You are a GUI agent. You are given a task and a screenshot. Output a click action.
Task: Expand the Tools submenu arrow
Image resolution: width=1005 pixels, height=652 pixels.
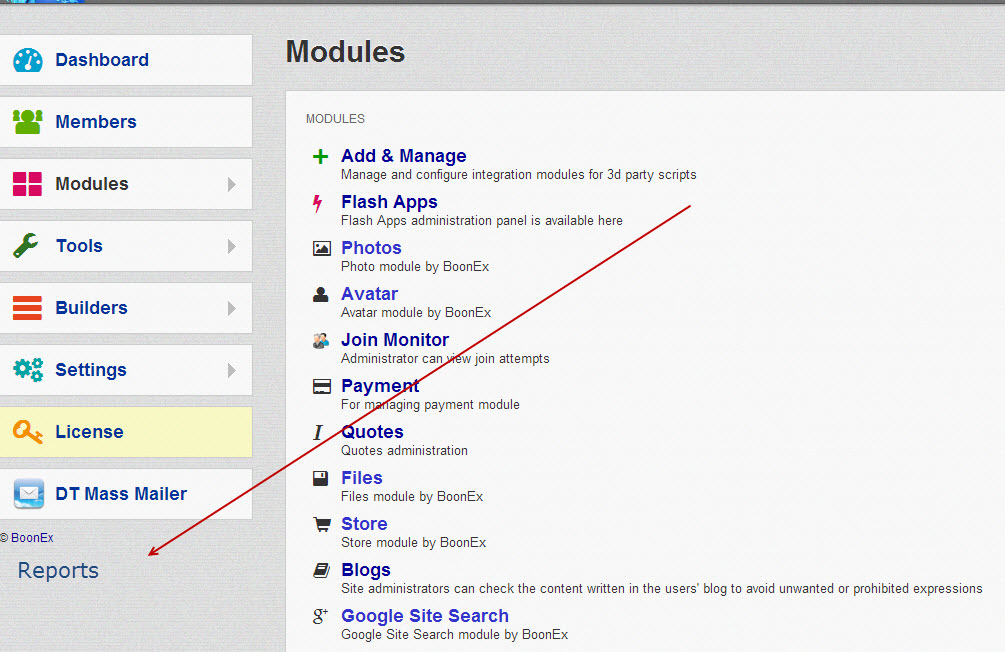tap(232, 246)
